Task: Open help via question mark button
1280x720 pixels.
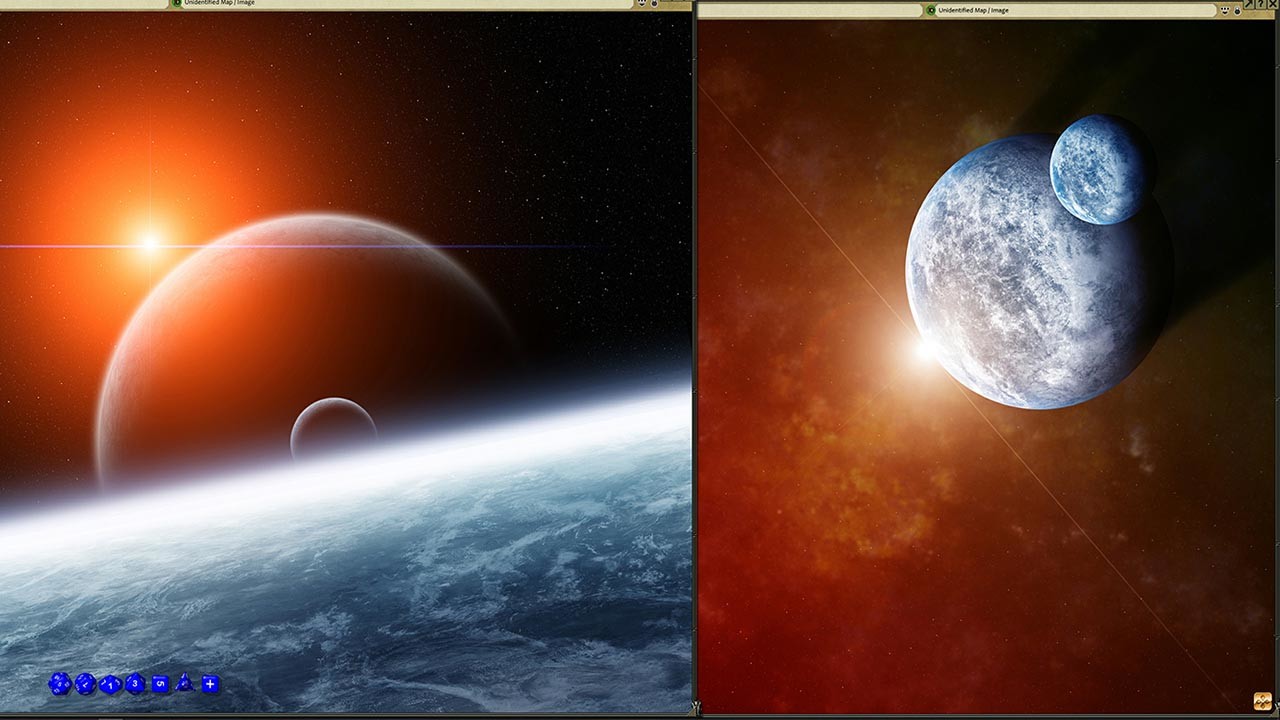Action: 1260,4
